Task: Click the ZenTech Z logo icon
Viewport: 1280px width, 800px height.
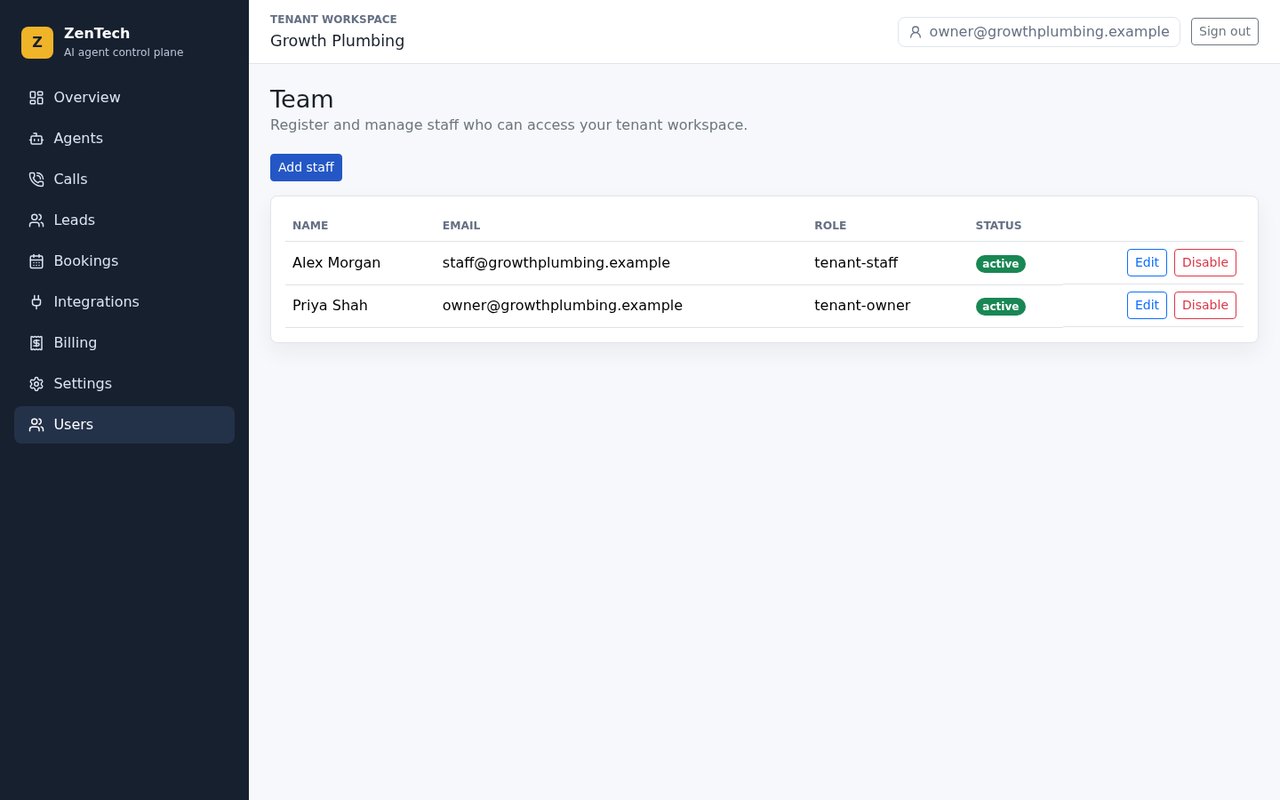Action: click(37, 42)
